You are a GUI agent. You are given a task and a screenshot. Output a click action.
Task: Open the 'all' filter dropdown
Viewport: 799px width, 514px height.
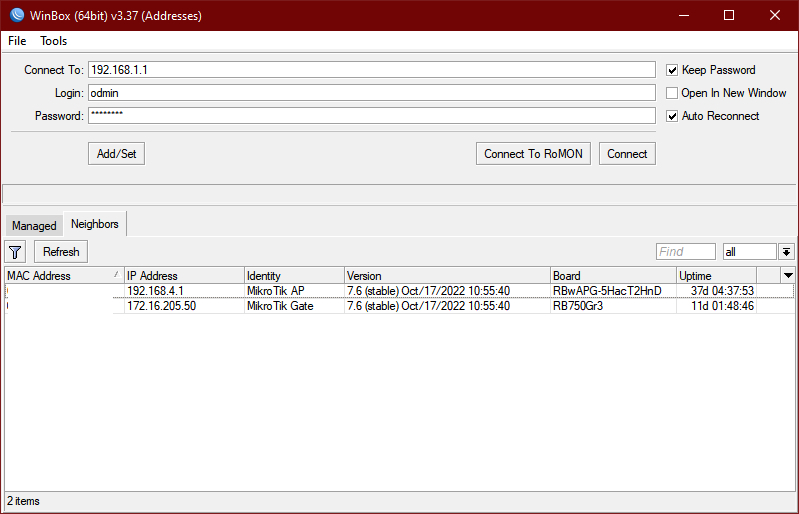click(x=749, y=252)
